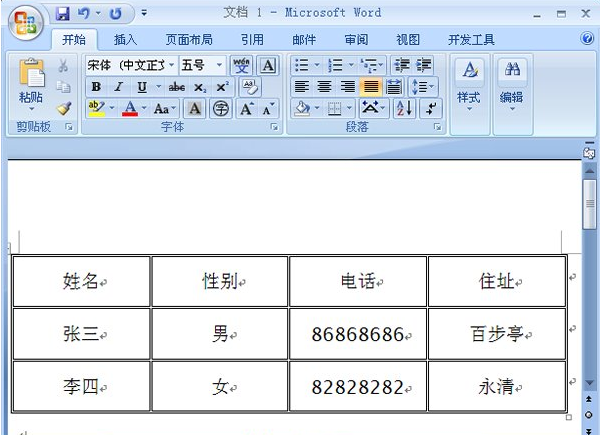Viewport: 600px width, 435px height.
Task: Open the 段落 dialog launcher
Action: click(437, 127)
